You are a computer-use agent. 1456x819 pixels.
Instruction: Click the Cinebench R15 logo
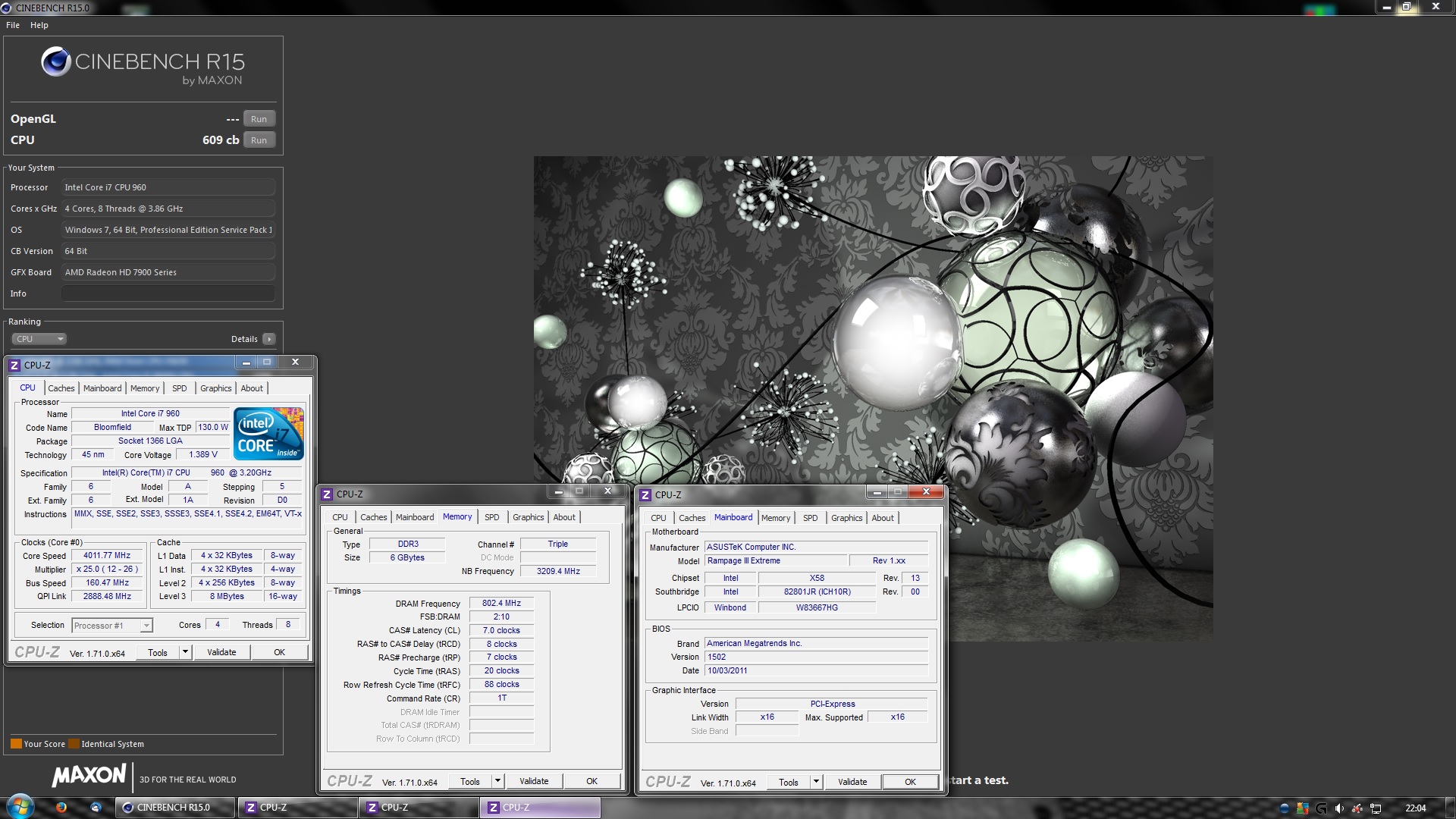(143, 66)
